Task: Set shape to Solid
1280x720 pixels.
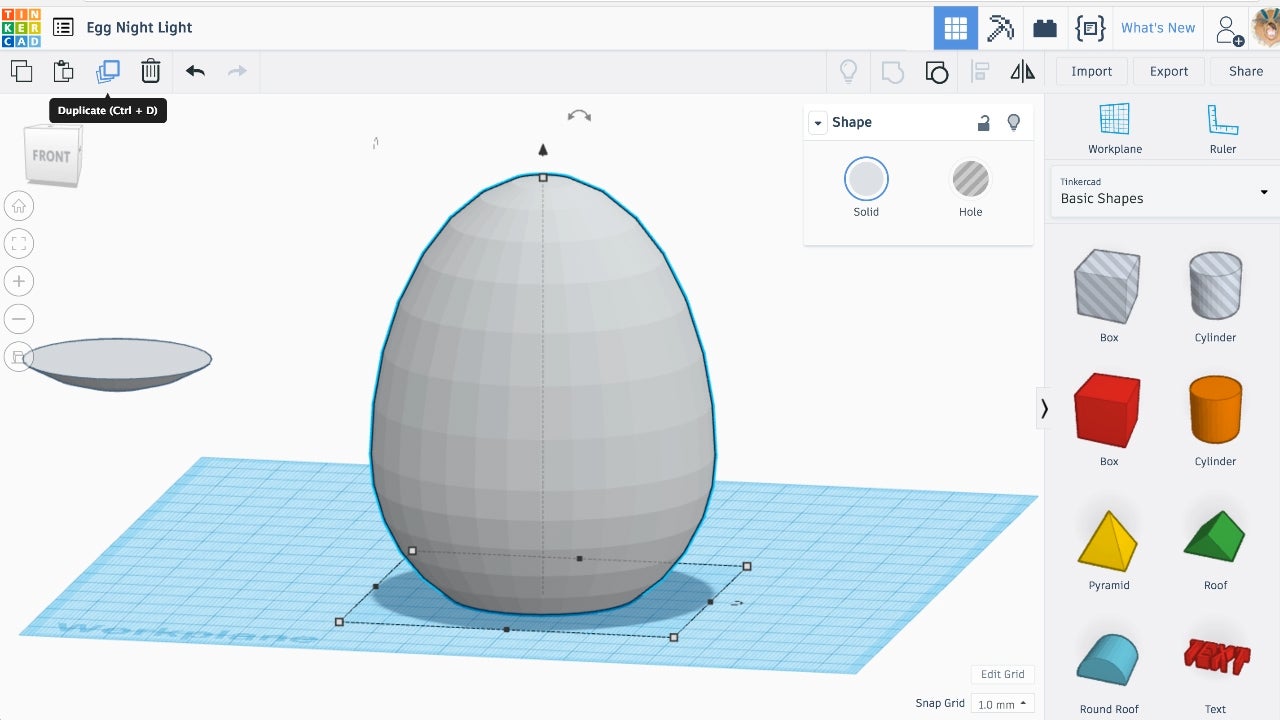Action: click(866, 180)
